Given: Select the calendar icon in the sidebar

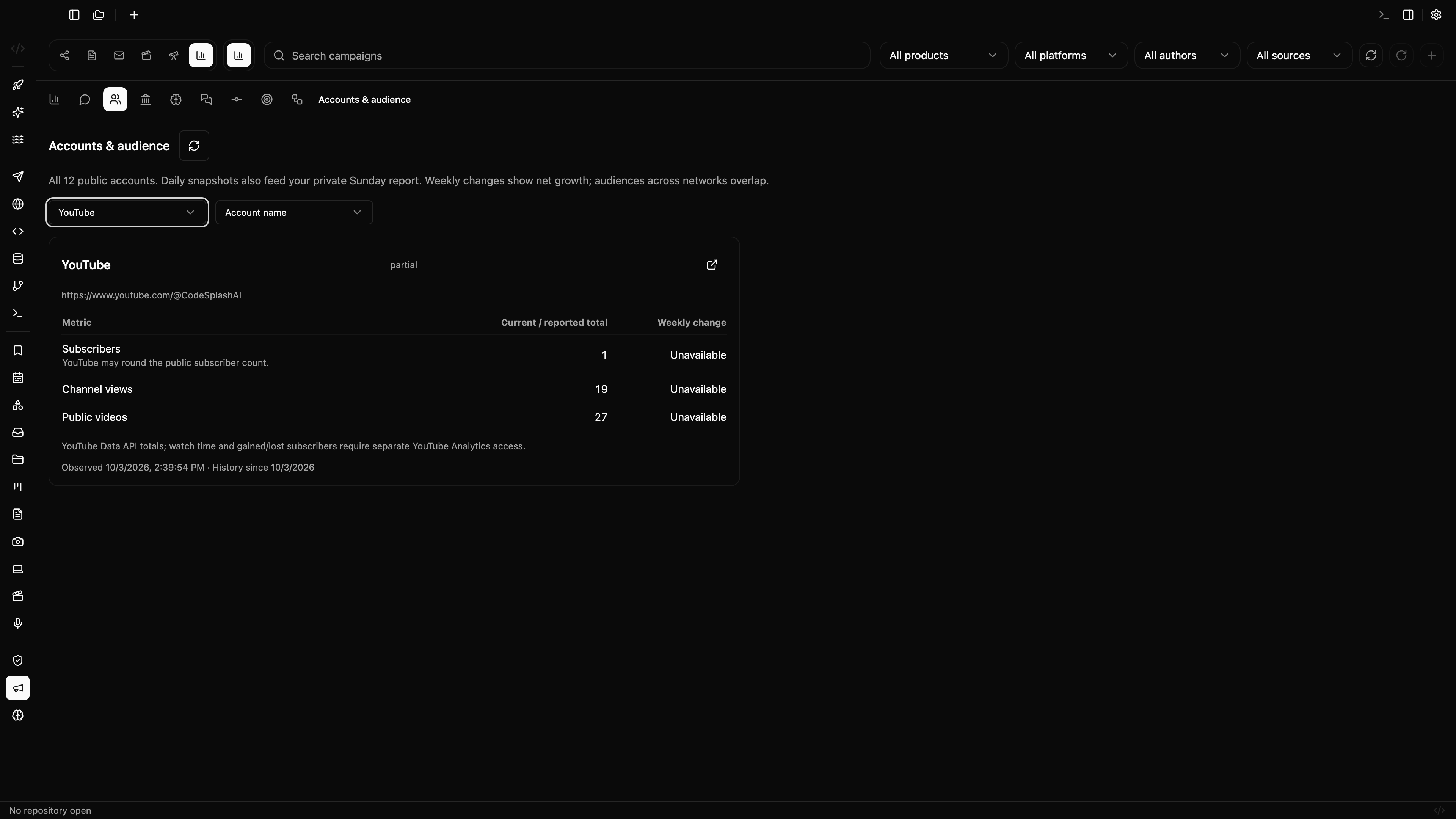Looking at the screenshot, I should [18, 378].
